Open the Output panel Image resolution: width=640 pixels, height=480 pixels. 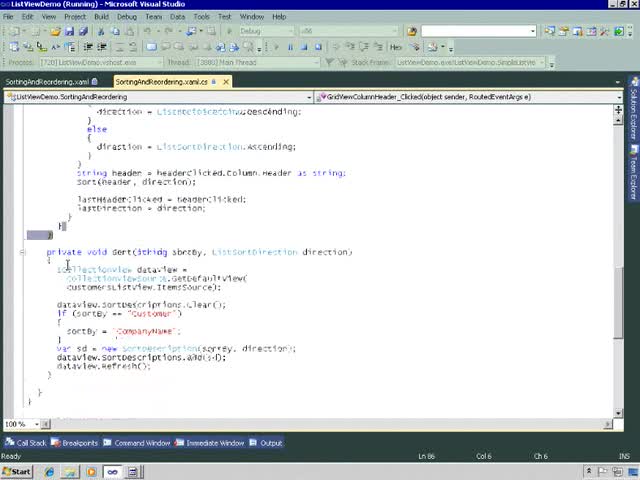(267, 443)
